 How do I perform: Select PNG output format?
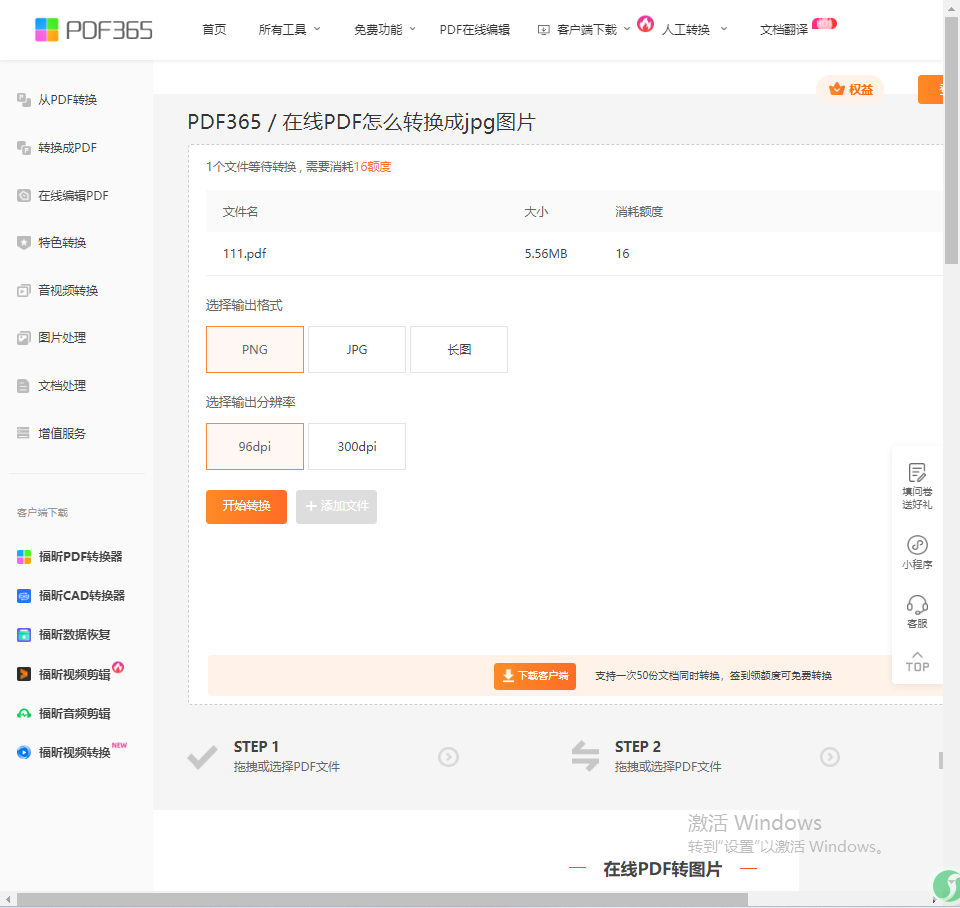pos(255,350)
